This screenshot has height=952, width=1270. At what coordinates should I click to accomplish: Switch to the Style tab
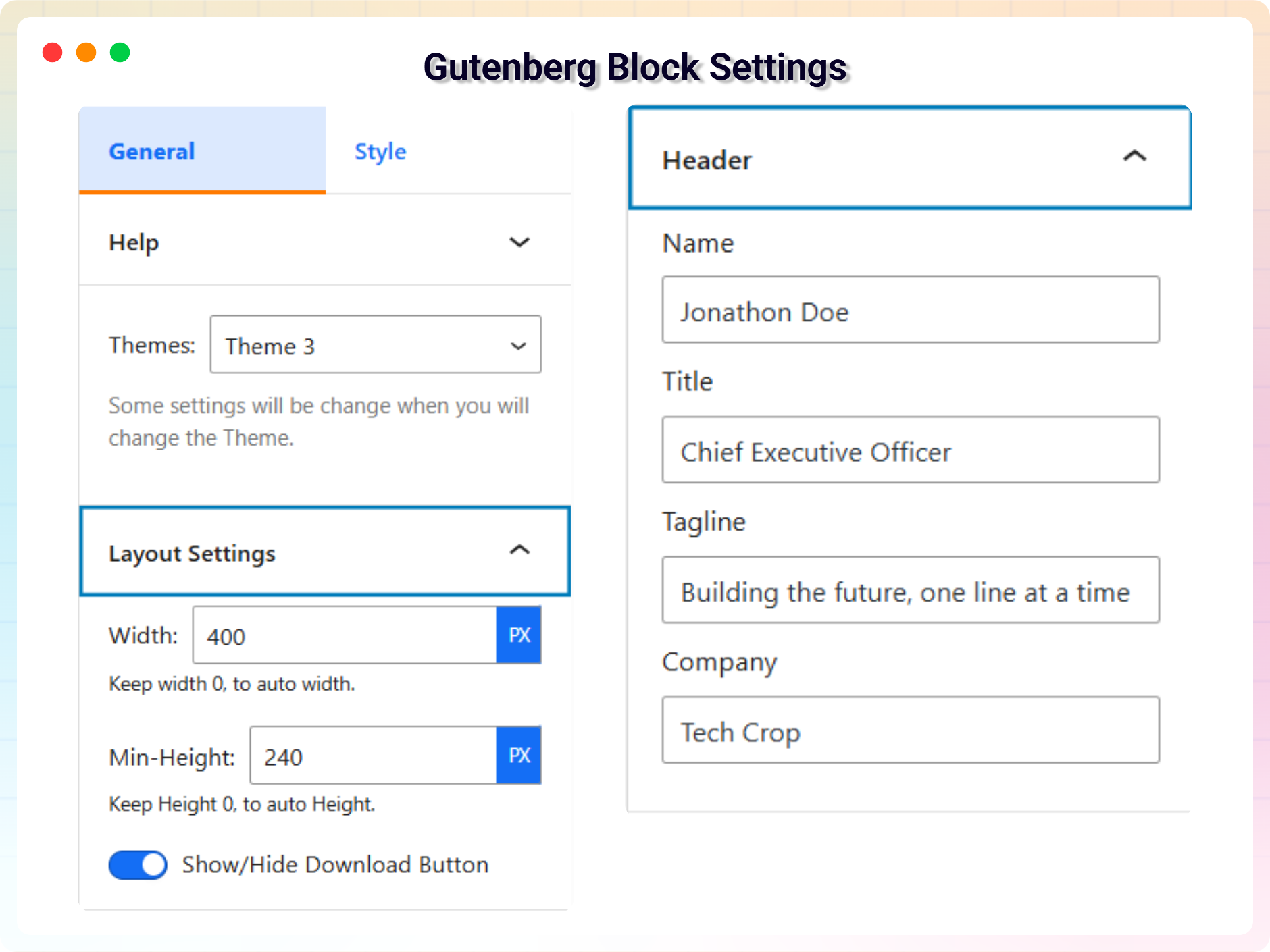pos(380,151)
